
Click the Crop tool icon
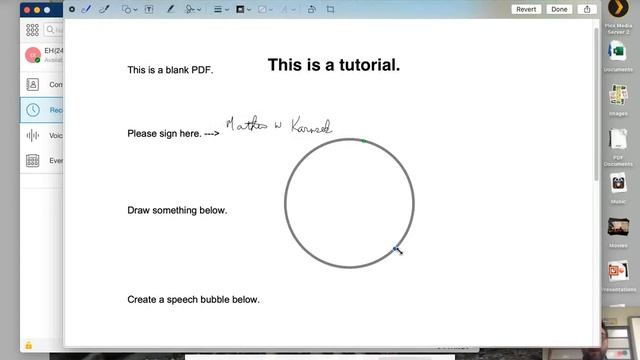(331, 9)
